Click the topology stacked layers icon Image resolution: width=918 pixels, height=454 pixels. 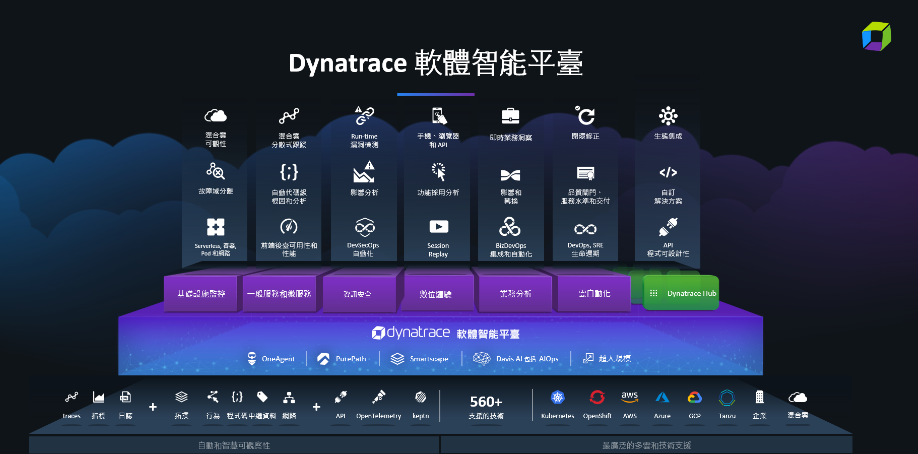pyautogui.click(x=181, y=397)
